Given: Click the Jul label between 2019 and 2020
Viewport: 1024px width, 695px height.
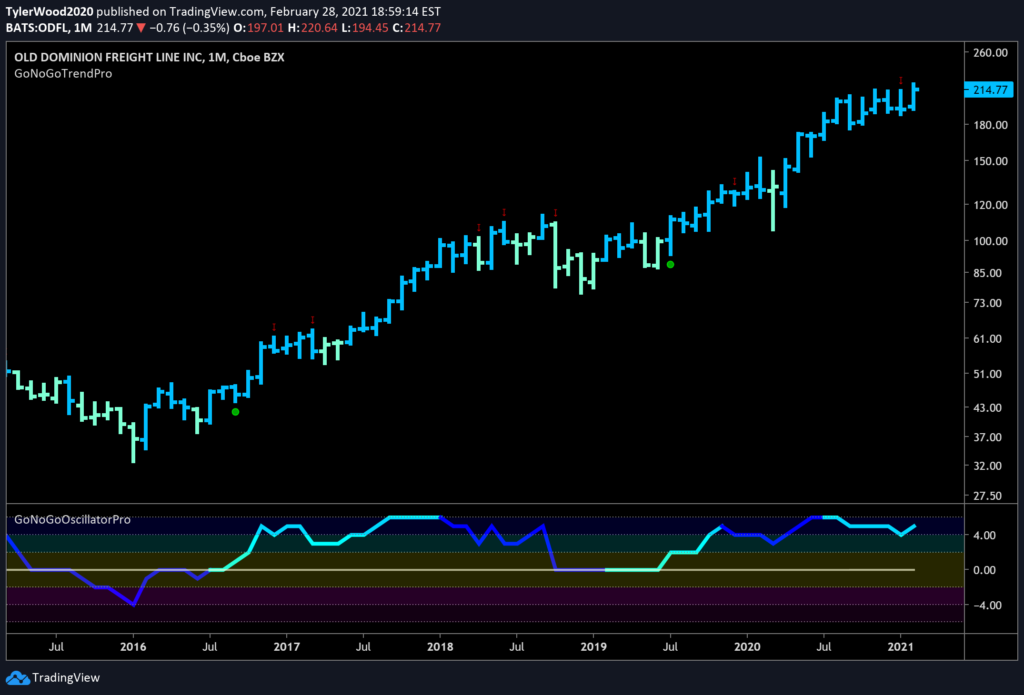Looking at the screenshot, I should [x=670, y=647].
